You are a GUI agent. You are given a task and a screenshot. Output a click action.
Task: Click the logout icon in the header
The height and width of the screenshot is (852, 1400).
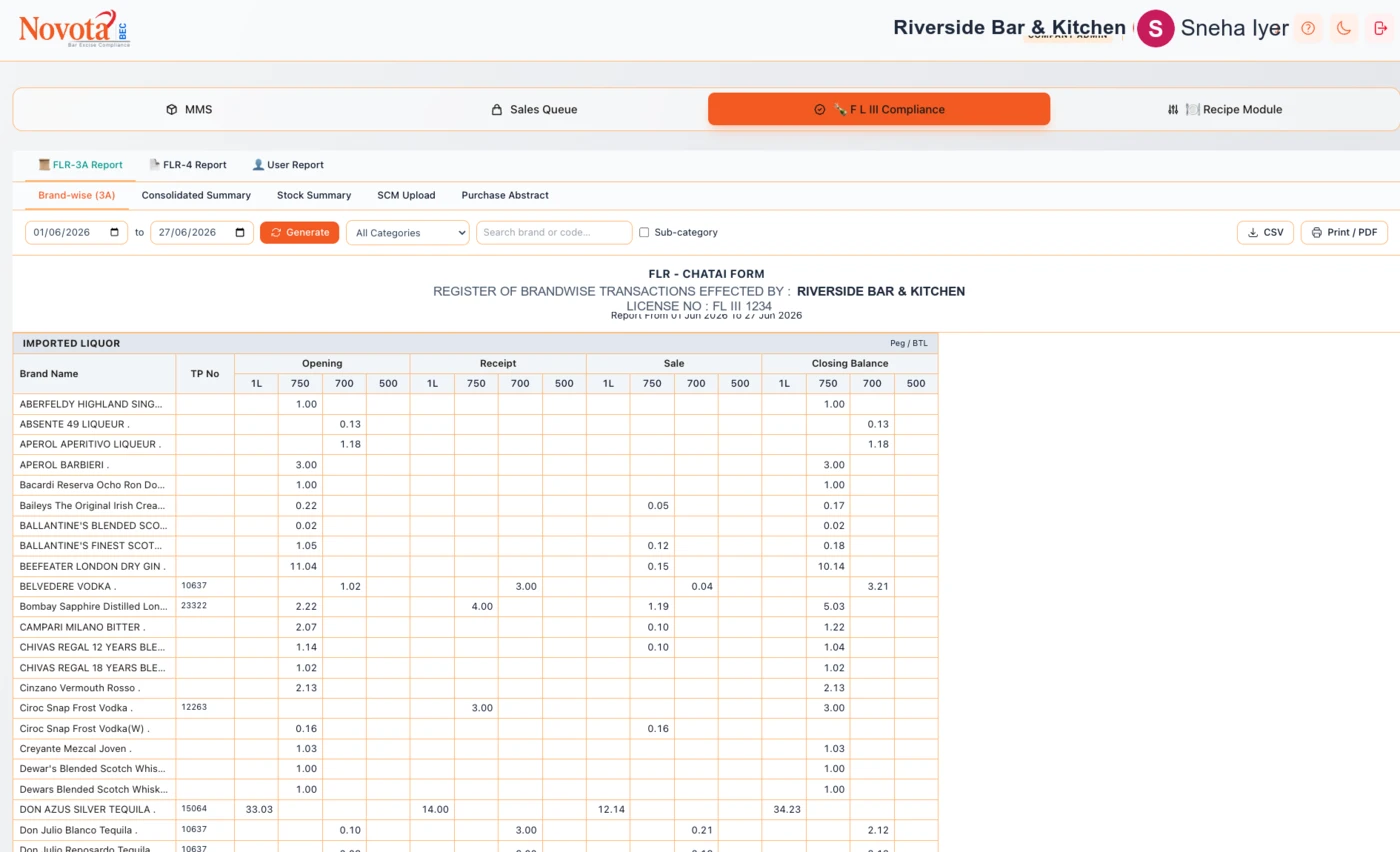pos(1380,28)
